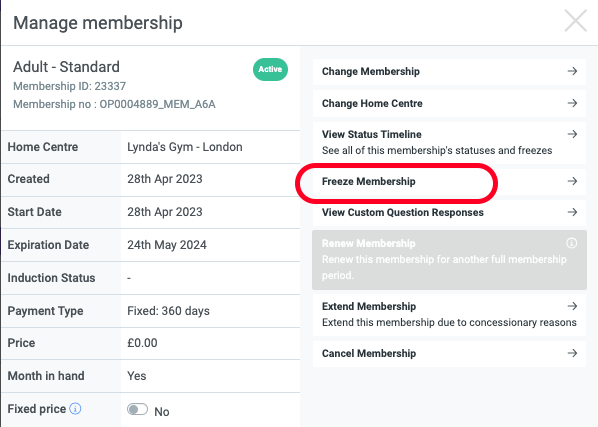This screenshot has height=427, width=598.
Task: Click the green Active status badge
Action: click(x=270, y=69)
